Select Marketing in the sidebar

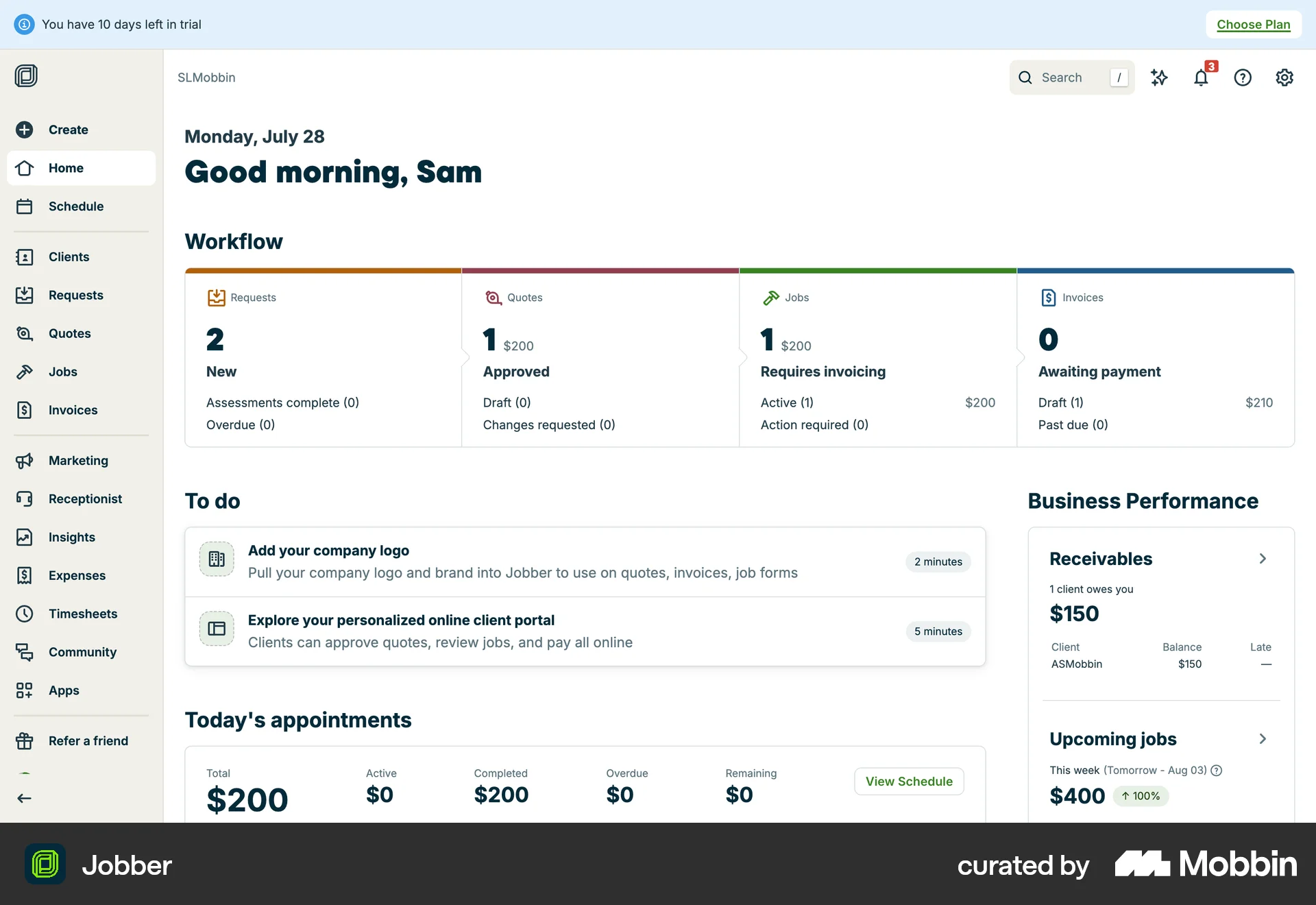coord(78,461)
